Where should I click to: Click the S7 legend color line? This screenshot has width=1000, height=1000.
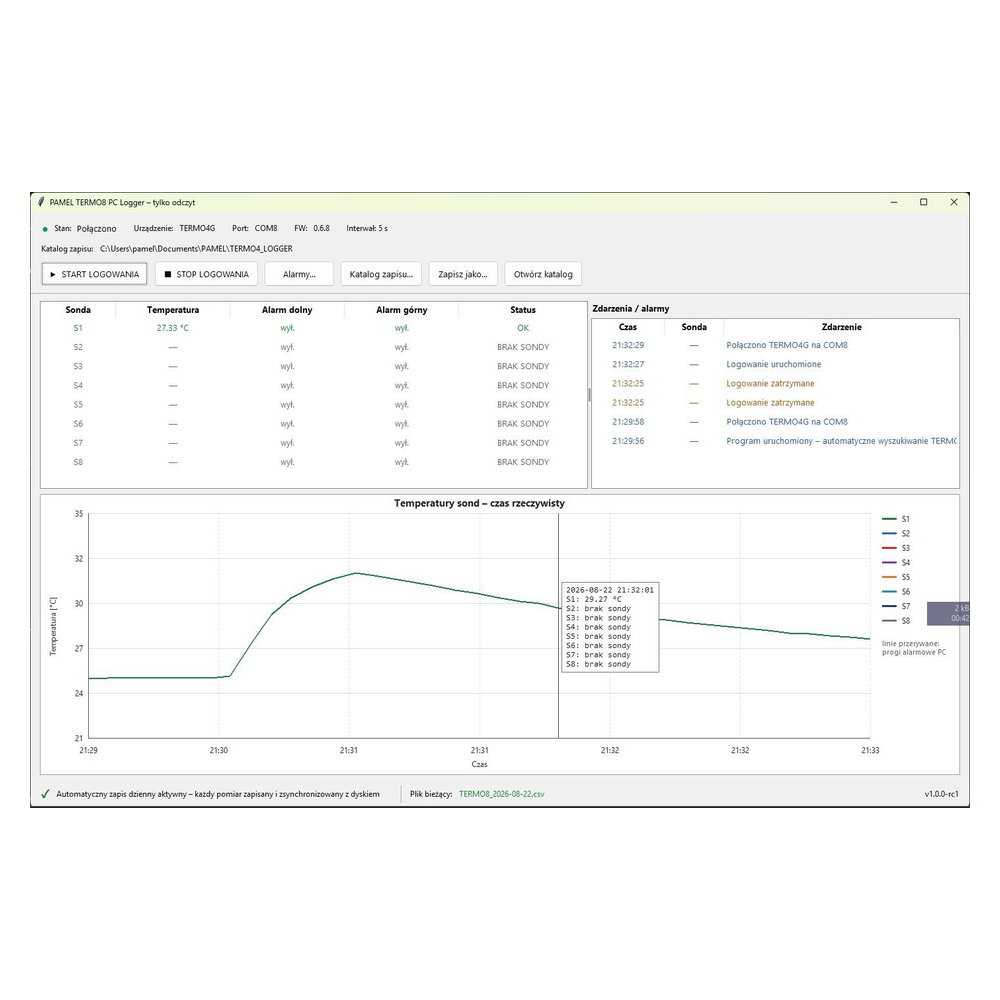(889, 607)
